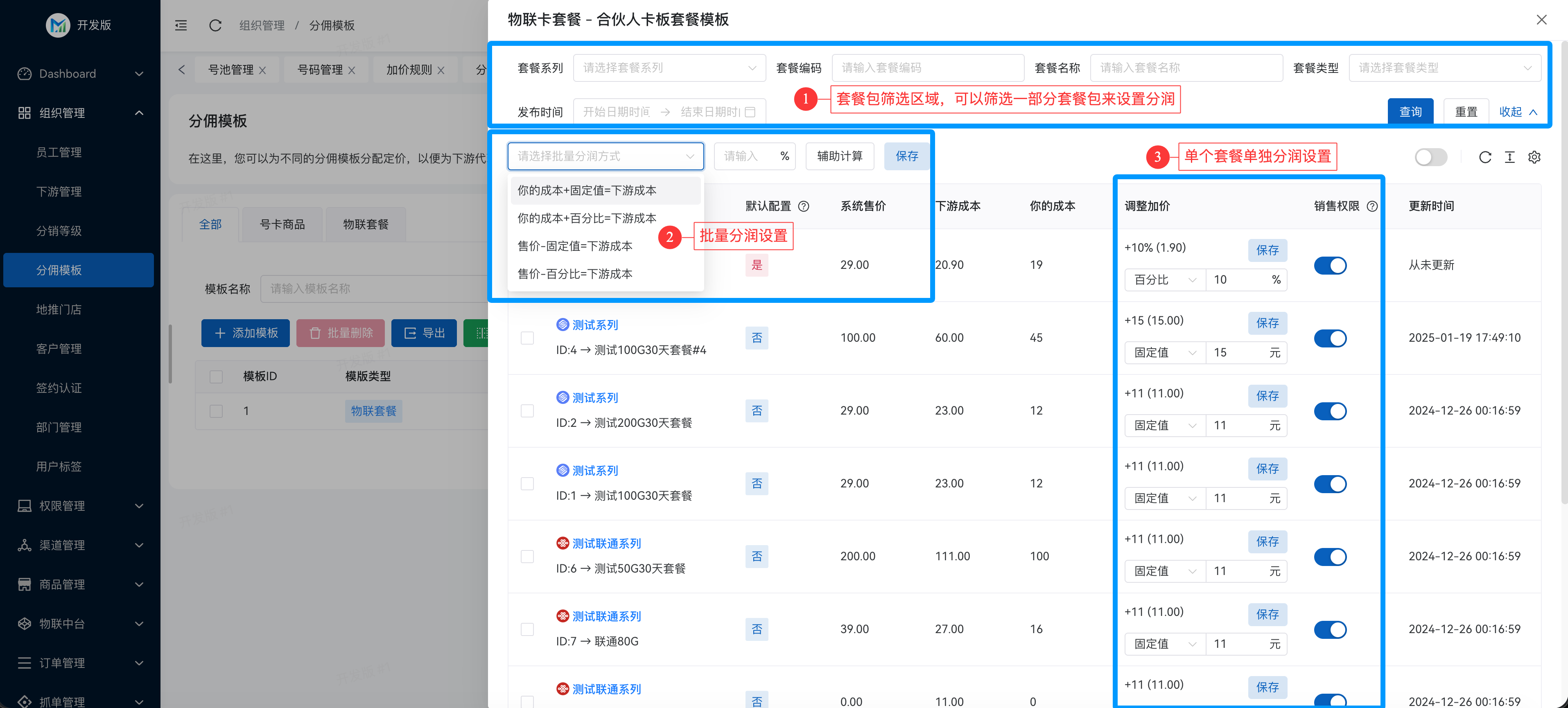Change 固定值 dropdown in 测试50G30天套餐 row
Image resolution: width=1568 pixels, height=708 pixels.
pos(1164,571)
